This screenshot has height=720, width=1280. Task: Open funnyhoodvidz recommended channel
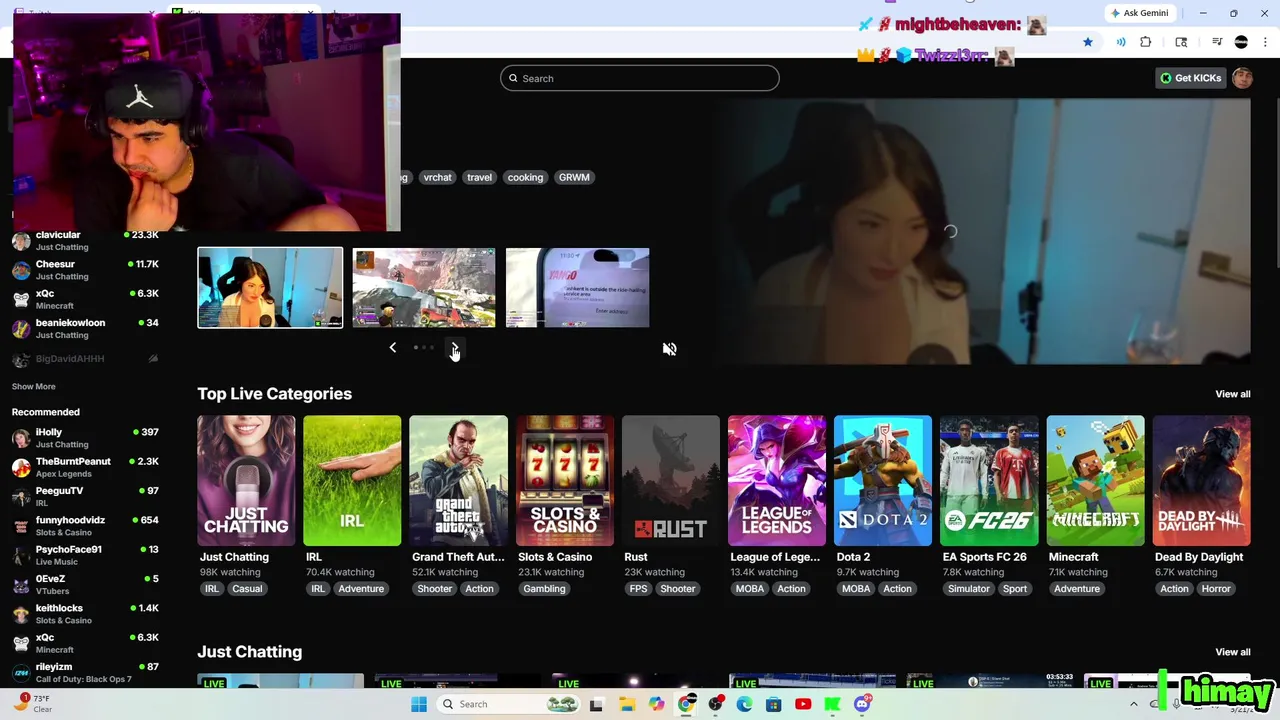point(85,526)
